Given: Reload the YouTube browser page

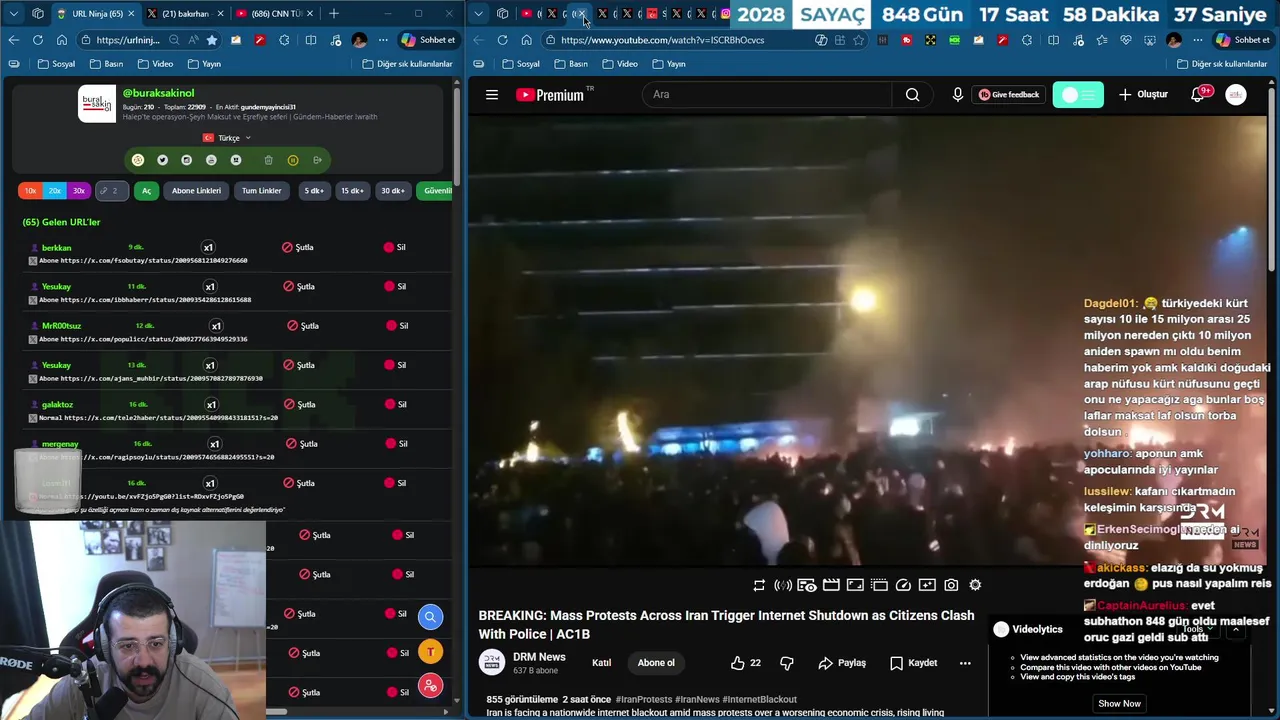Looking at the screenshot, I should 502,40.
